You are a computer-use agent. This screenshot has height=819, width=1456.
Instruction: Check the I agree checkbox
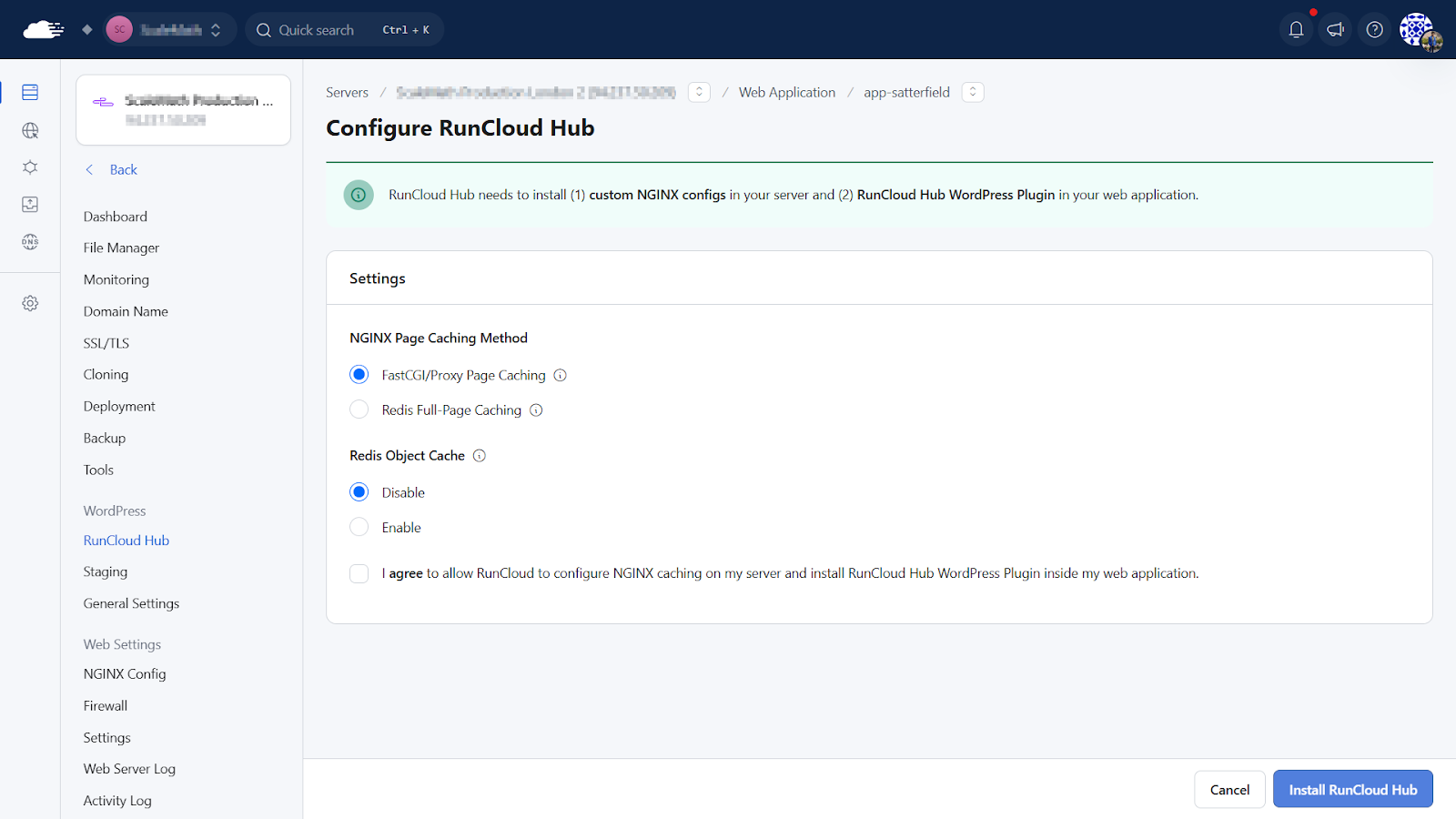tap(359, 573)
